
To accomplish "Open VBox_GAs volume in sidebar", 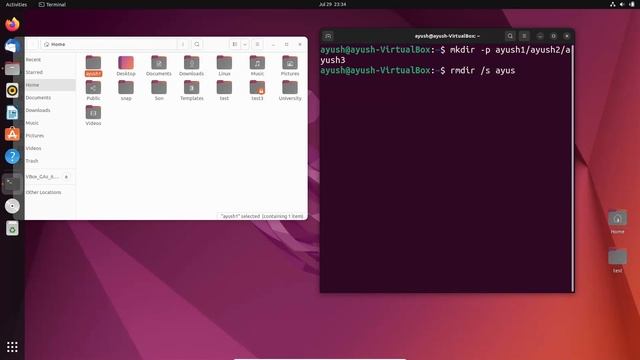I will tap(42, 177).
